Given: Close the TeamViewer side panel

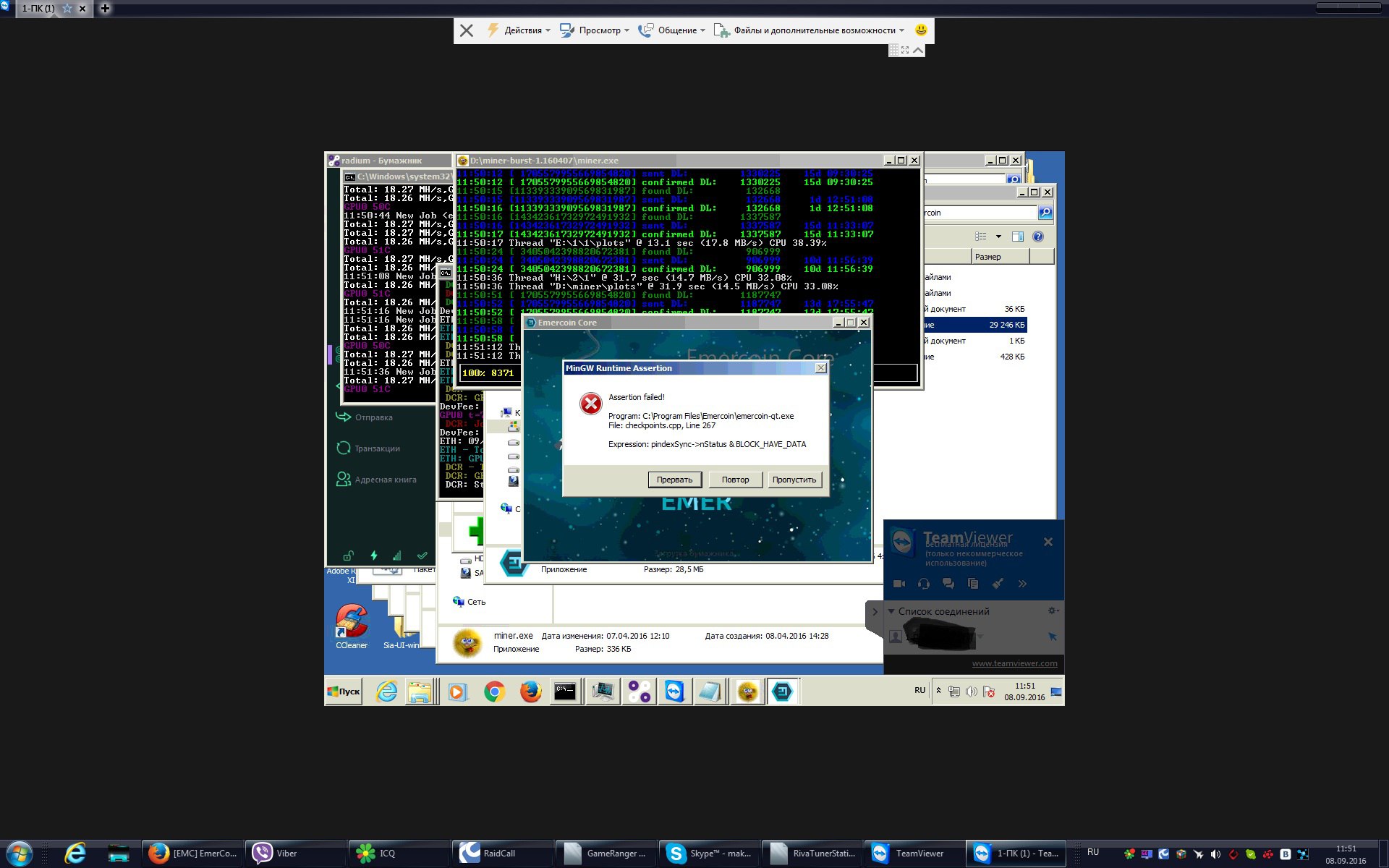Looking at the screenshot, I should pos(1048,542).
